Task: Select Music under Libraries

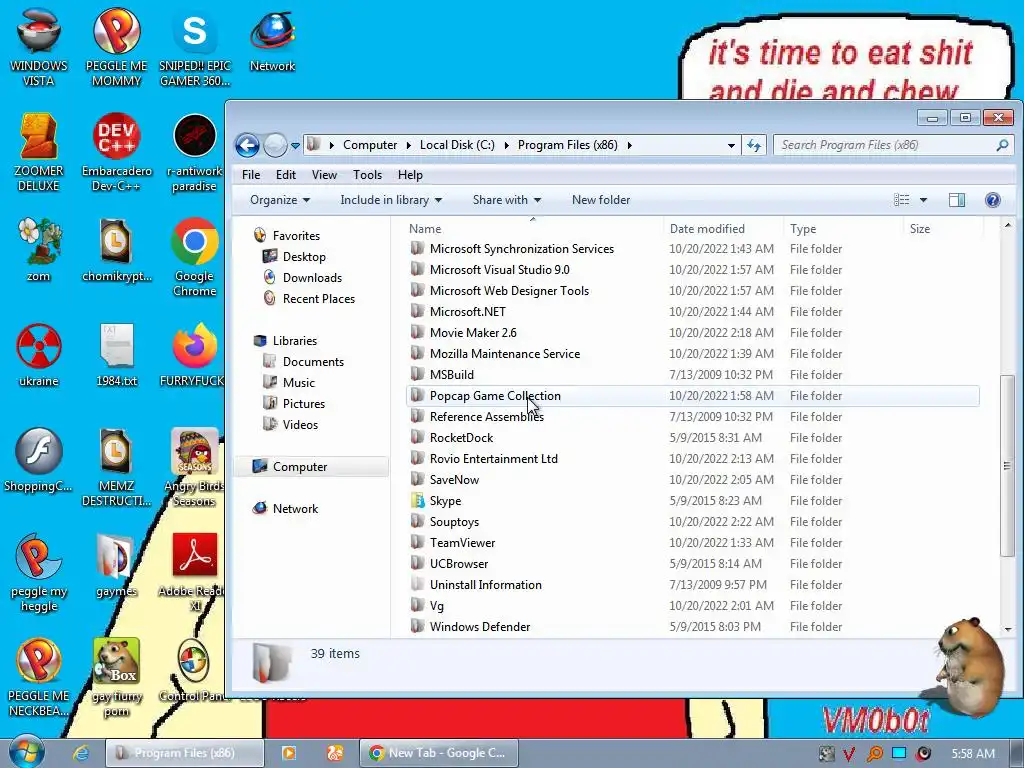Action: (289, 383)
